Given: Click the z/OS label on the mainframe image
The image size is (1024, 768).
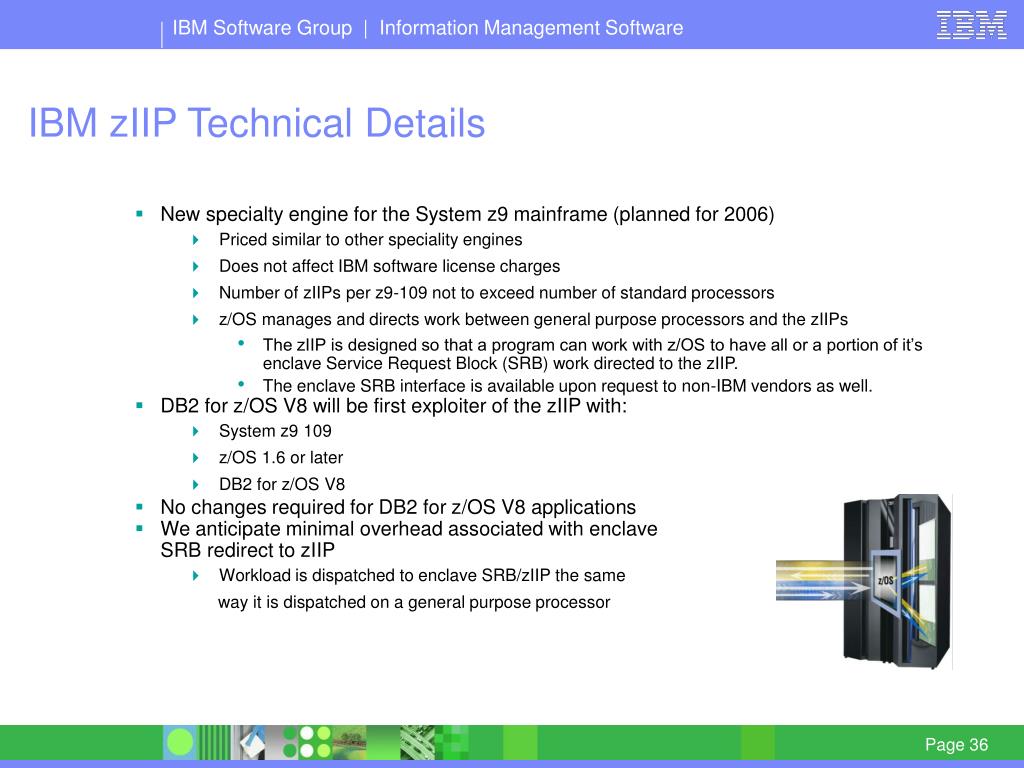Looking at the screenshot, I should (886, 580).
